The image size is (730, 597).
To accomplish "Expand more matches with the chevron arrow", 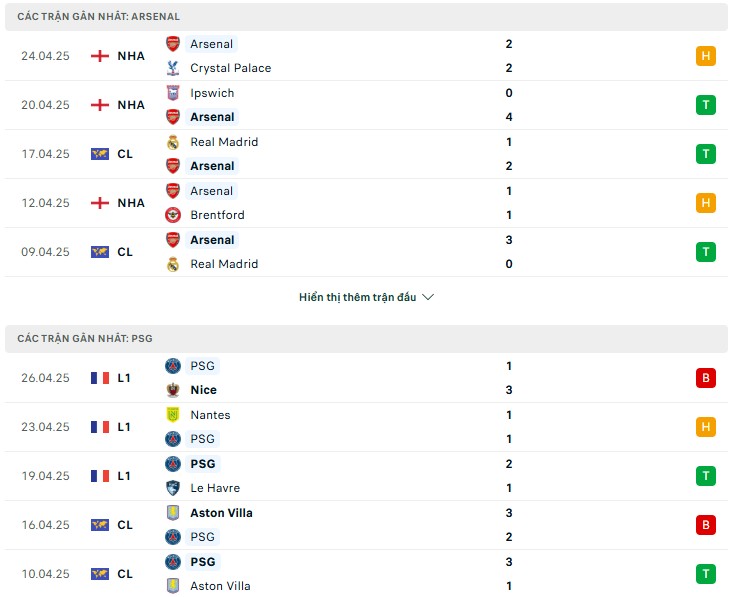I will pyautogui.click(x=429, y=297).
